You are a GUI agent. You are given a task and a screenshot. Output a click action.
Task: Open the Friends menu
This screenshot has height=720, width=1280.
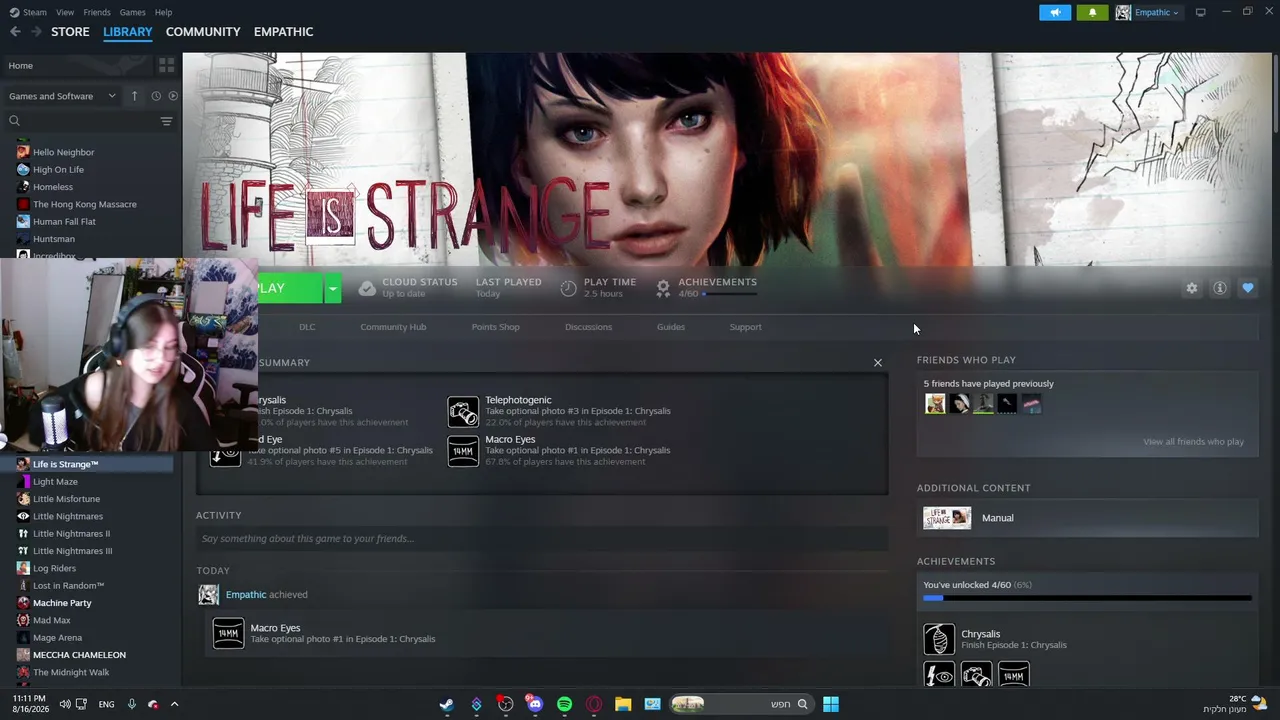pyautogui.click(x=97, y=12)
